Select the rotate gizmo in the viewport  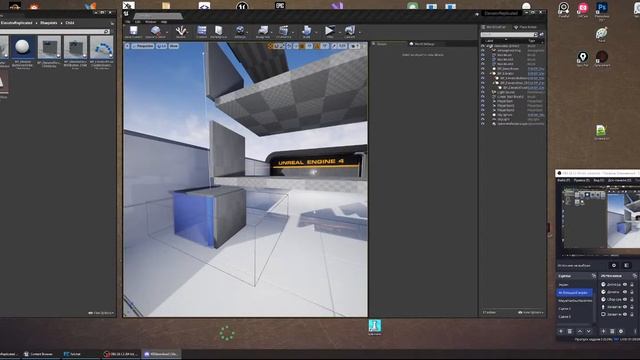pos(276,46)
